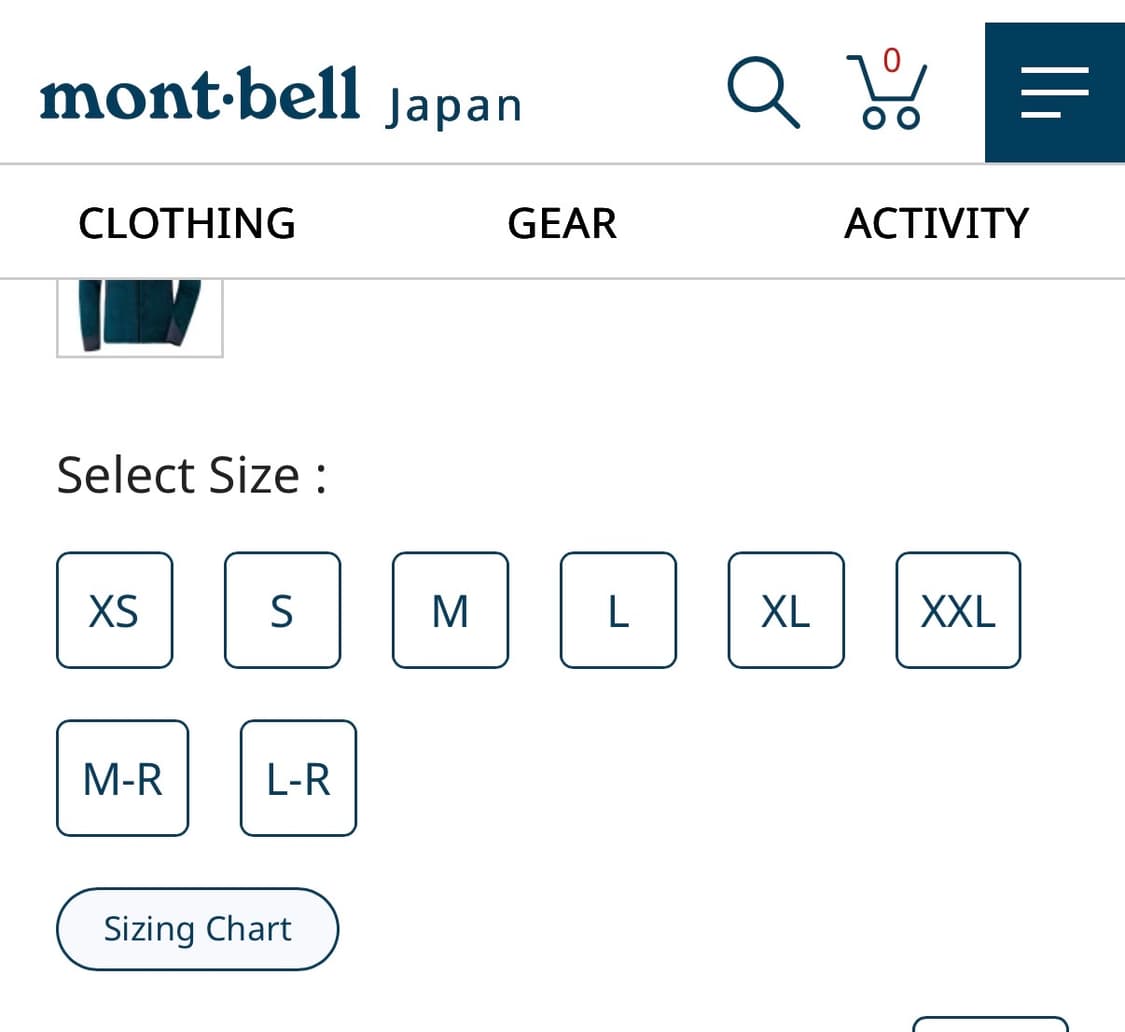Pick size XXL
This screenshot has height=1032, width=1125.
point(958,610)
